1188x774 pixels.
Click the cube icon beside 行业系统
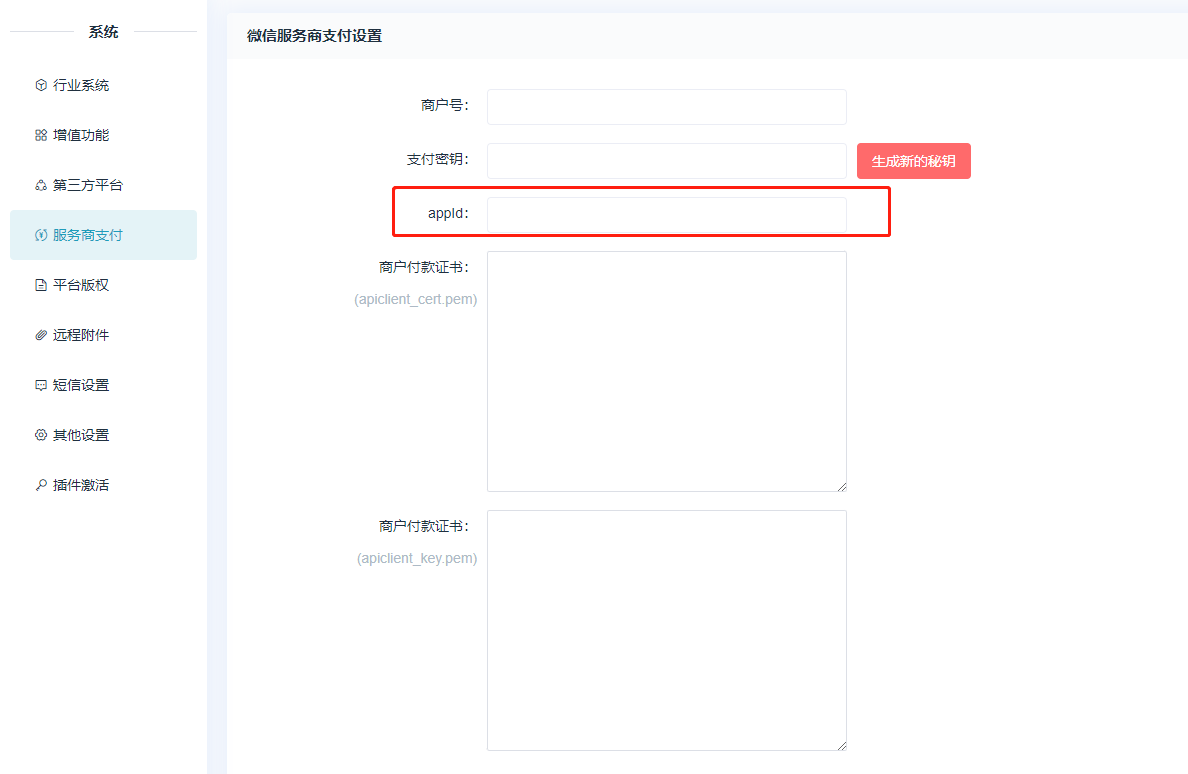click(41, 85)
